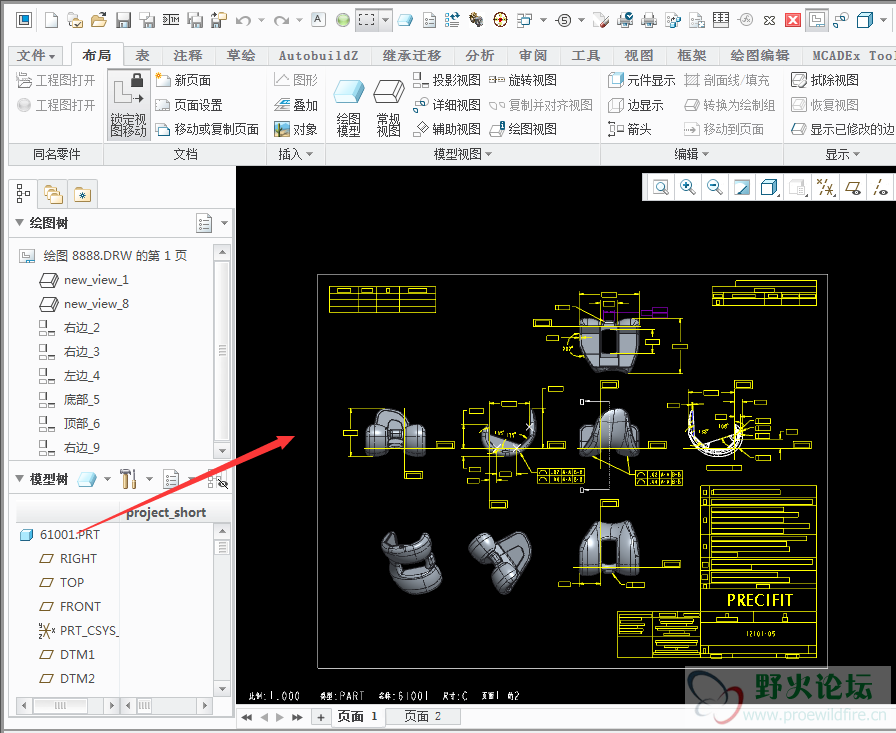Viewport: 896px width, 733px height.
Task: Expand the 插入 group dropdown
Action: (x=295, y=154)
